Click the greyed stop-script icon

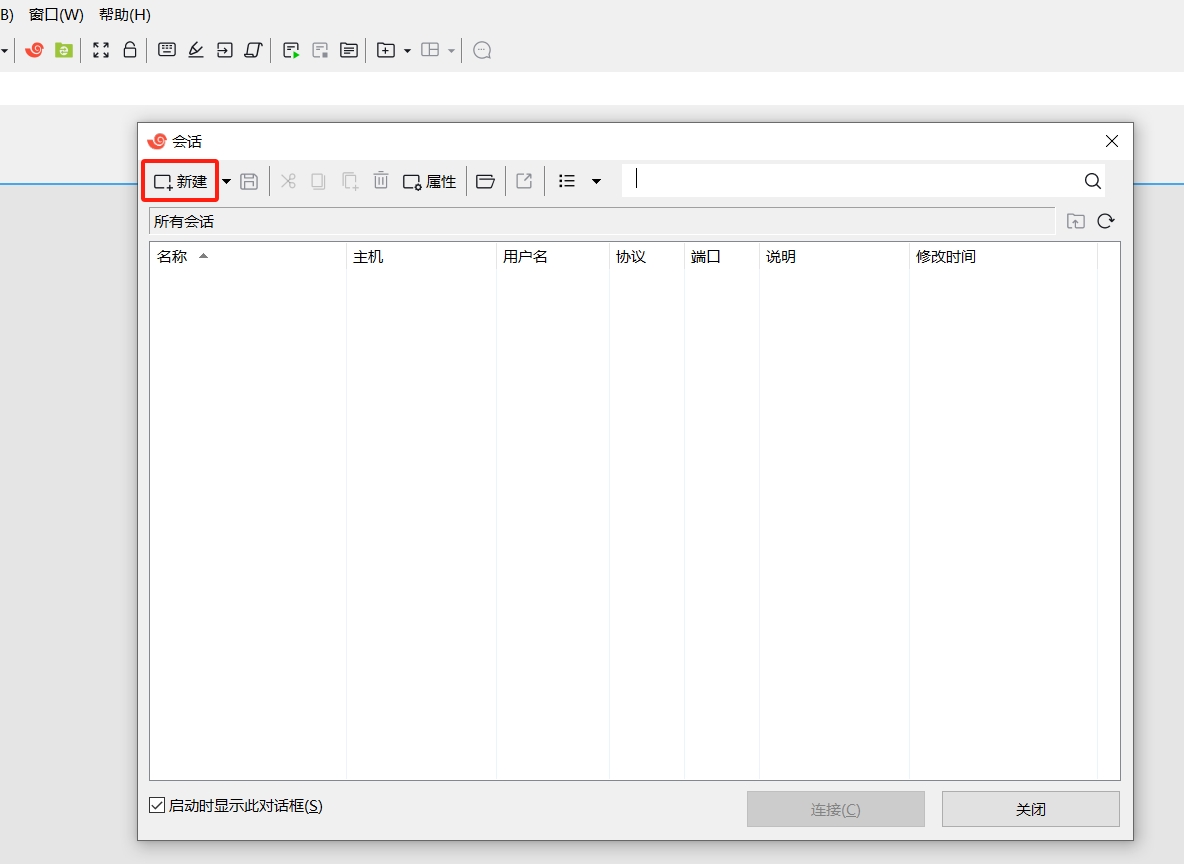click(x=320, y=51)
